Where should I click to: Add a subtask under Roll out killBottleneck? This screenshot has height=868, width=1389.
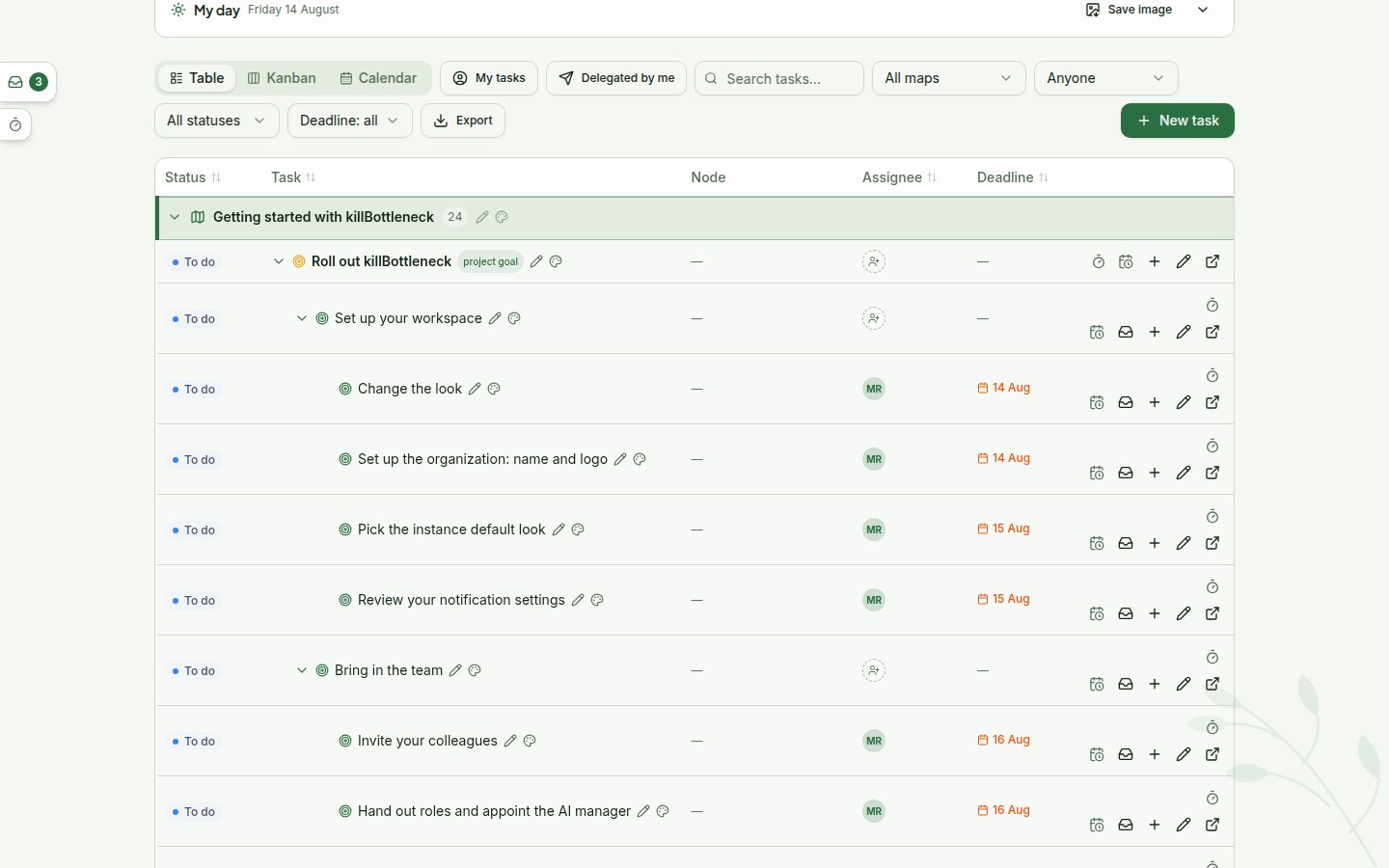click(x=1155, y=261)
